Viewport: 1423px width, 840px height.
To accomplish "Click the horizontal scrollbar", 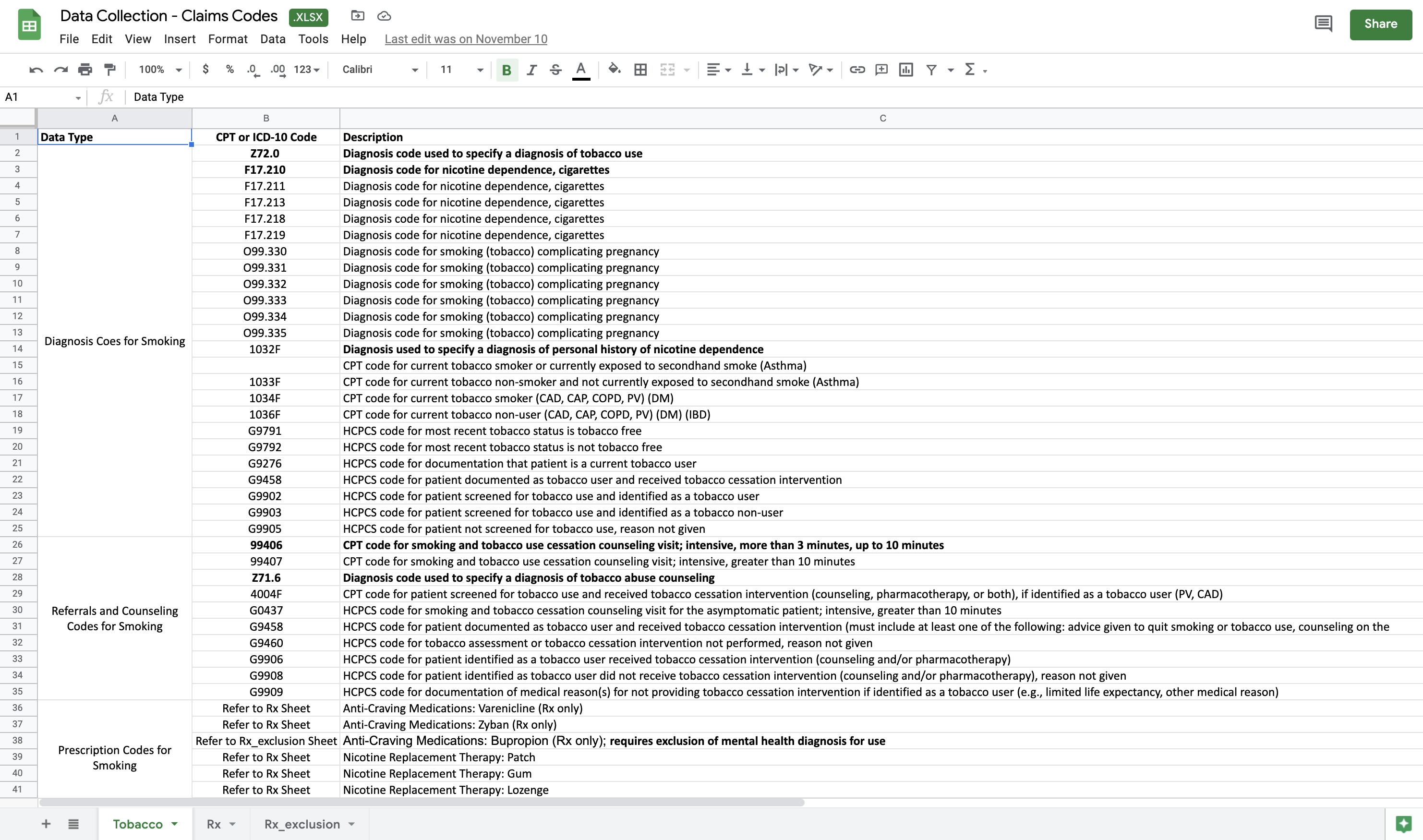I will [x=422, y=802].
